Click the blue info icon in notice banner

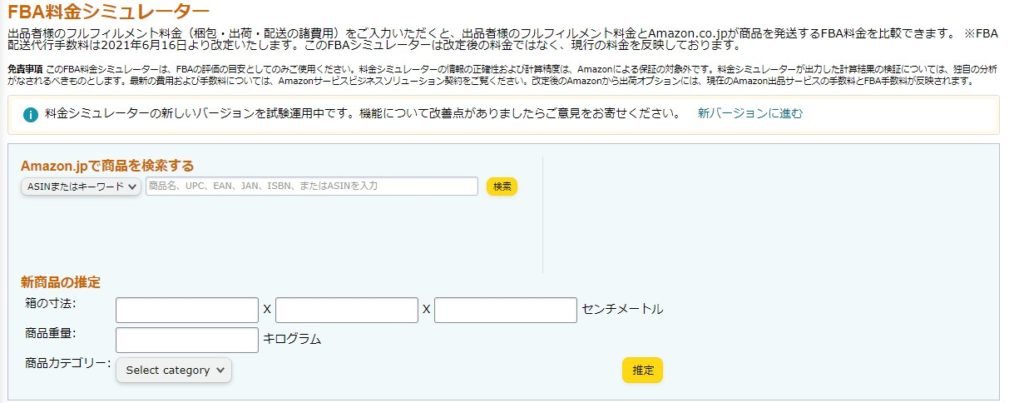coord(30,114)
